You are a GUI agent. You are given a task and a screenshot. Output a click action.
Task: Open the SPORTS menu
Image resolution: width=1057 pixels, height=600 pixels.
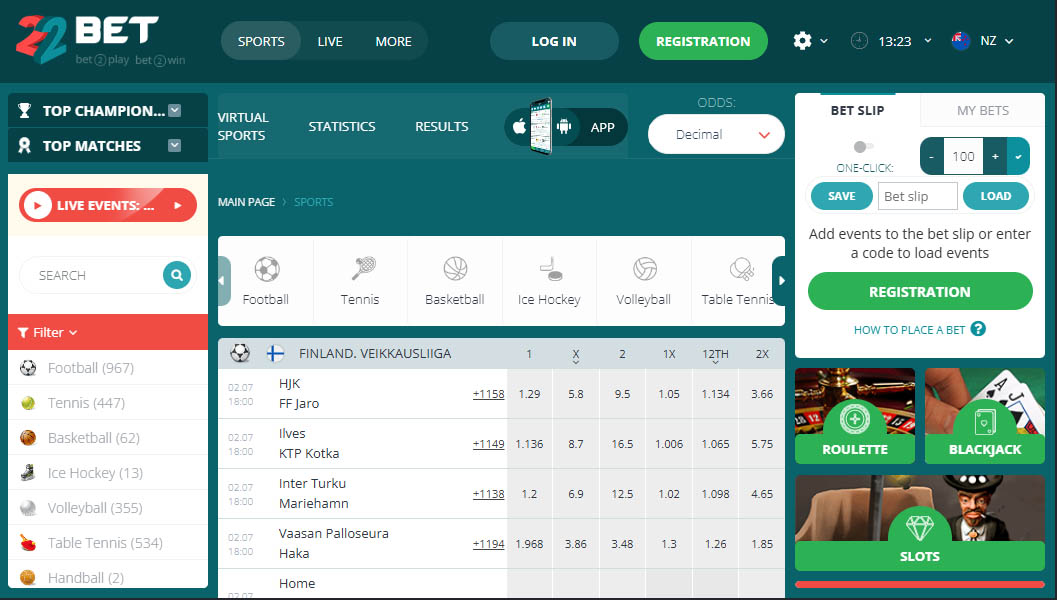(261, 41)
